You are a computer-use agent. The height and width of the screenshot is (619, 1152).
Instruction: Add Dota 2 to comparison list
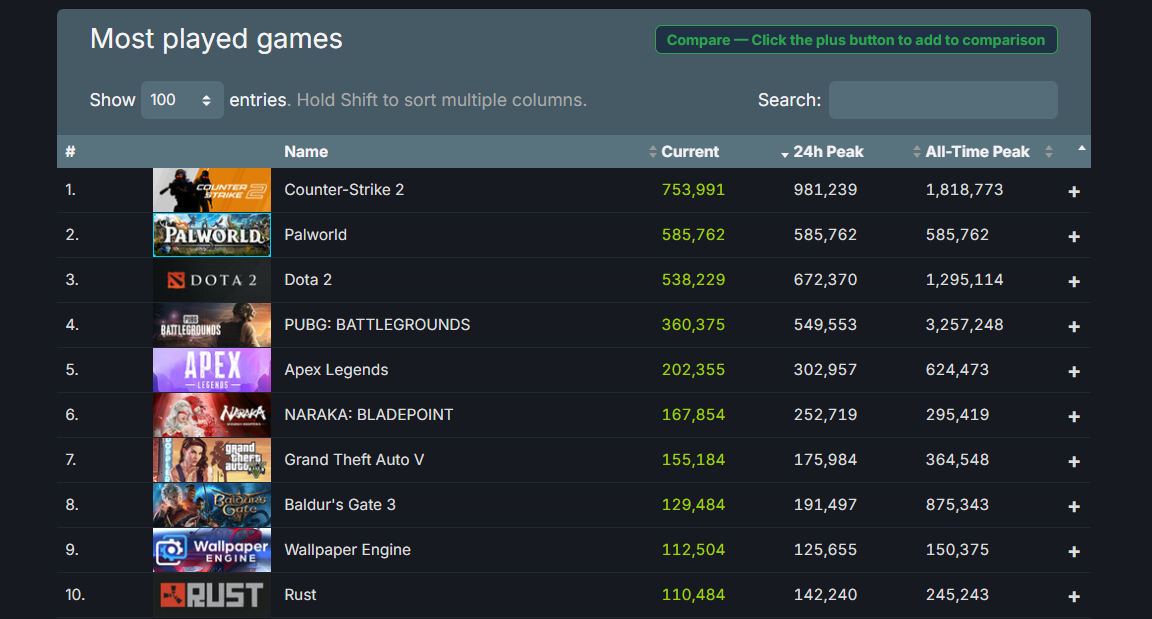(1074, 281)
